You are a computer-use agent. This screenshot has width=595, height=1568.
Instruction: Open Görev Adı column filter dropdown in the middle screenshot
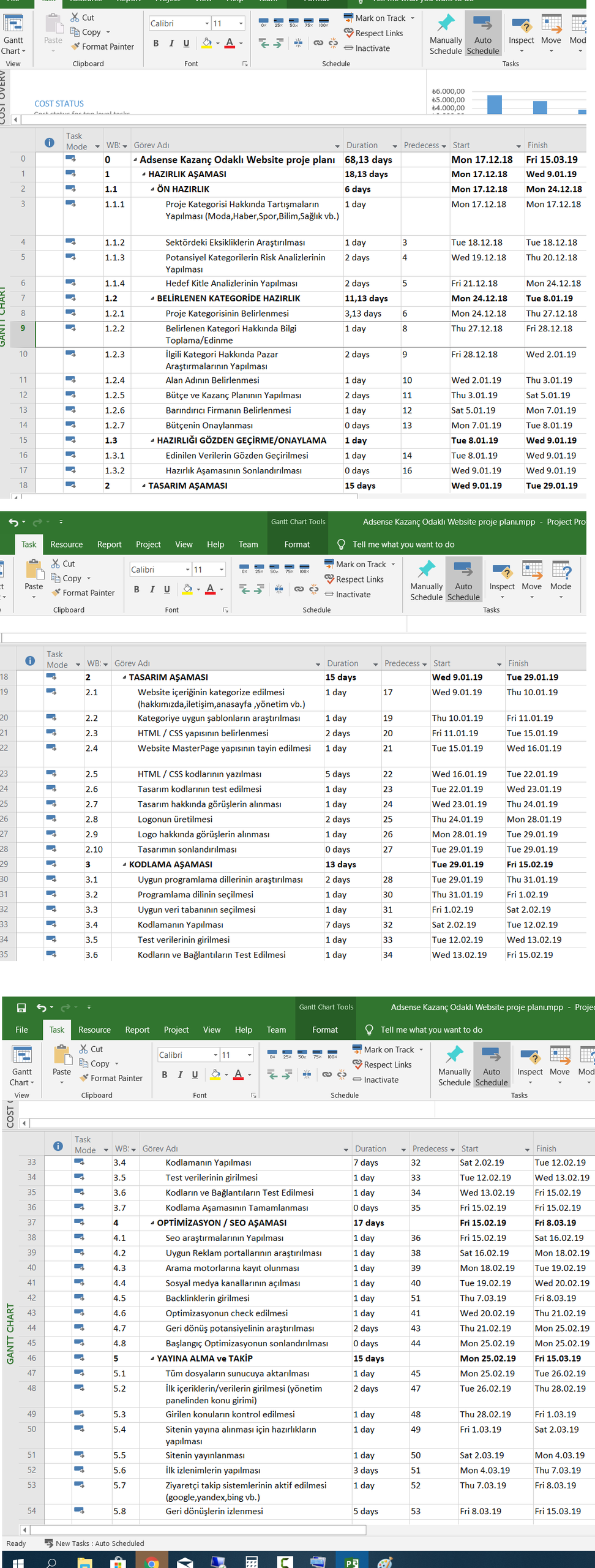point(318,665)
